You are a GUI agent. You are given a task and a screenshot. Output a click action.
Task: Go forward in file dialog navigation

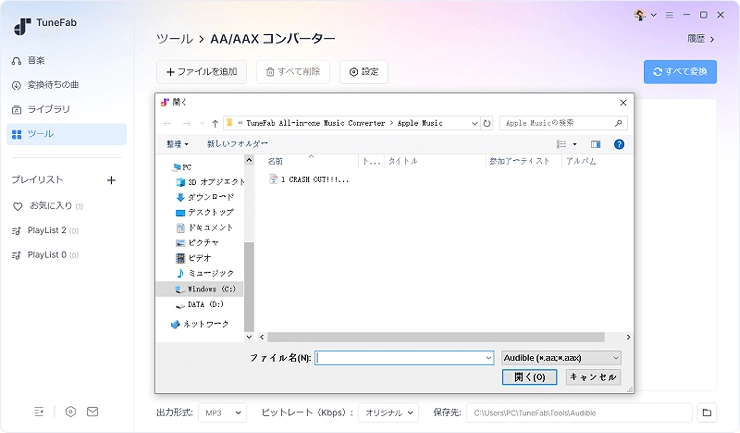[187, 123]
